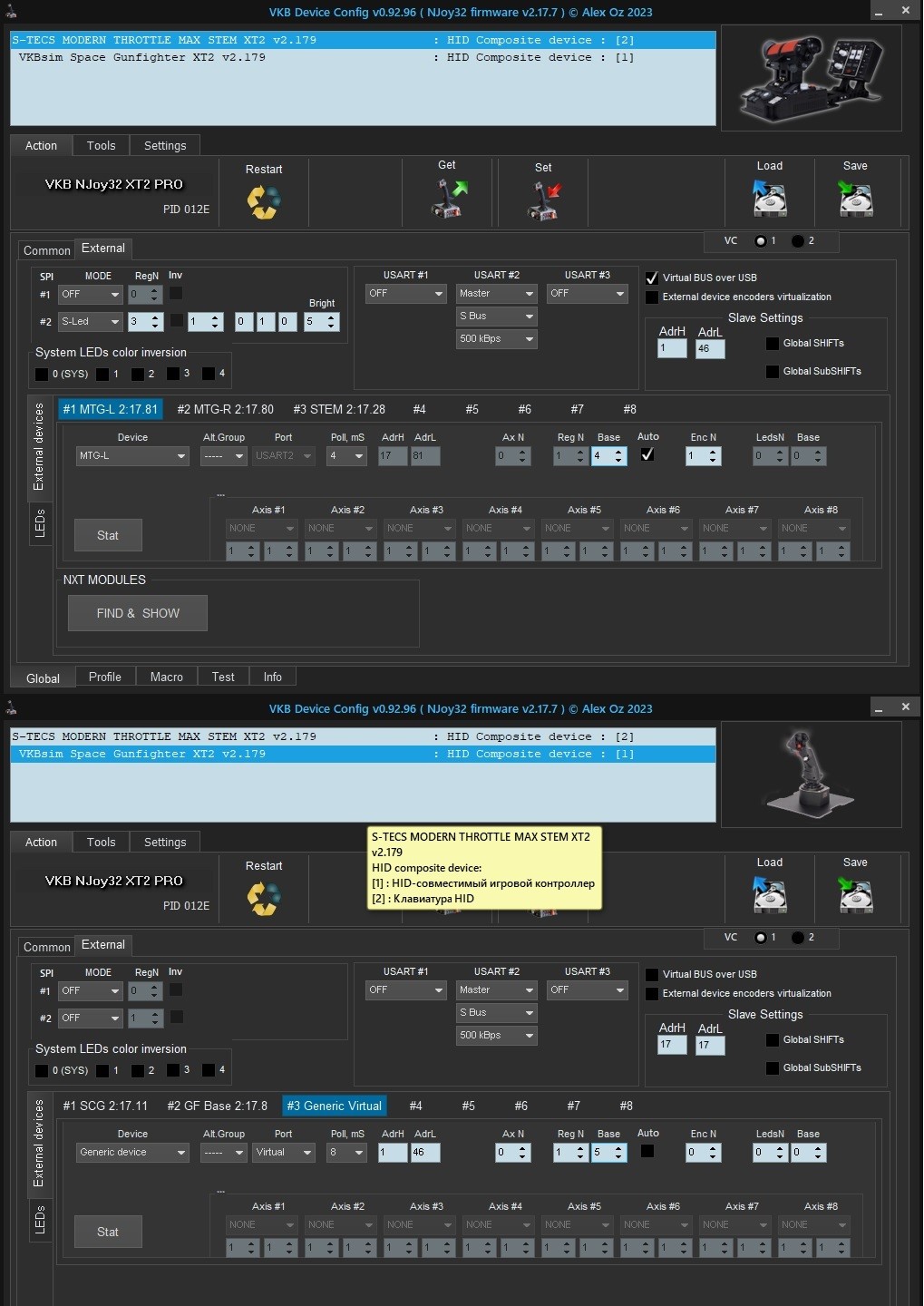Select VKBsim Space Gunfighter row in upper list
The width and height of the screenshot is (924, 1306).
click(363, 57)
